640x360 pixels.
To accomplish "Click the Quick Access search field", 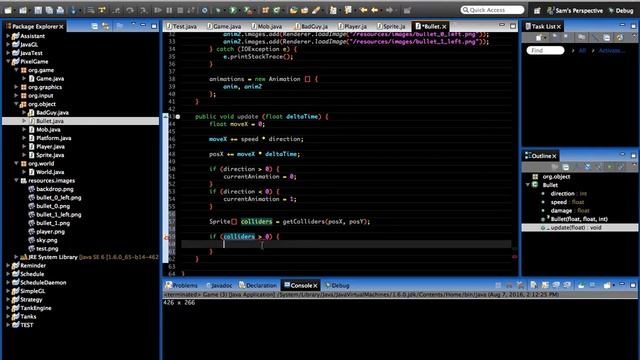I will click(492, 10).
